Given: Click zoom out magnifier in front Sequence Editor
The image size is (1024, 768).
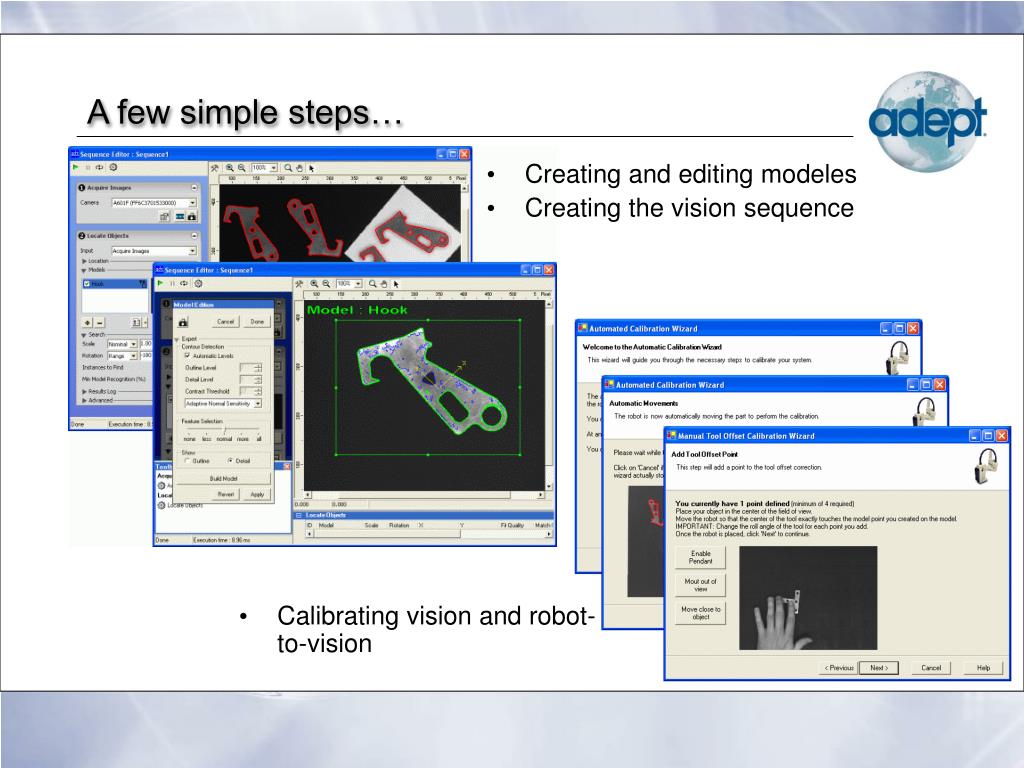Looking at the screenshot, I should click(x=326, y=283).
